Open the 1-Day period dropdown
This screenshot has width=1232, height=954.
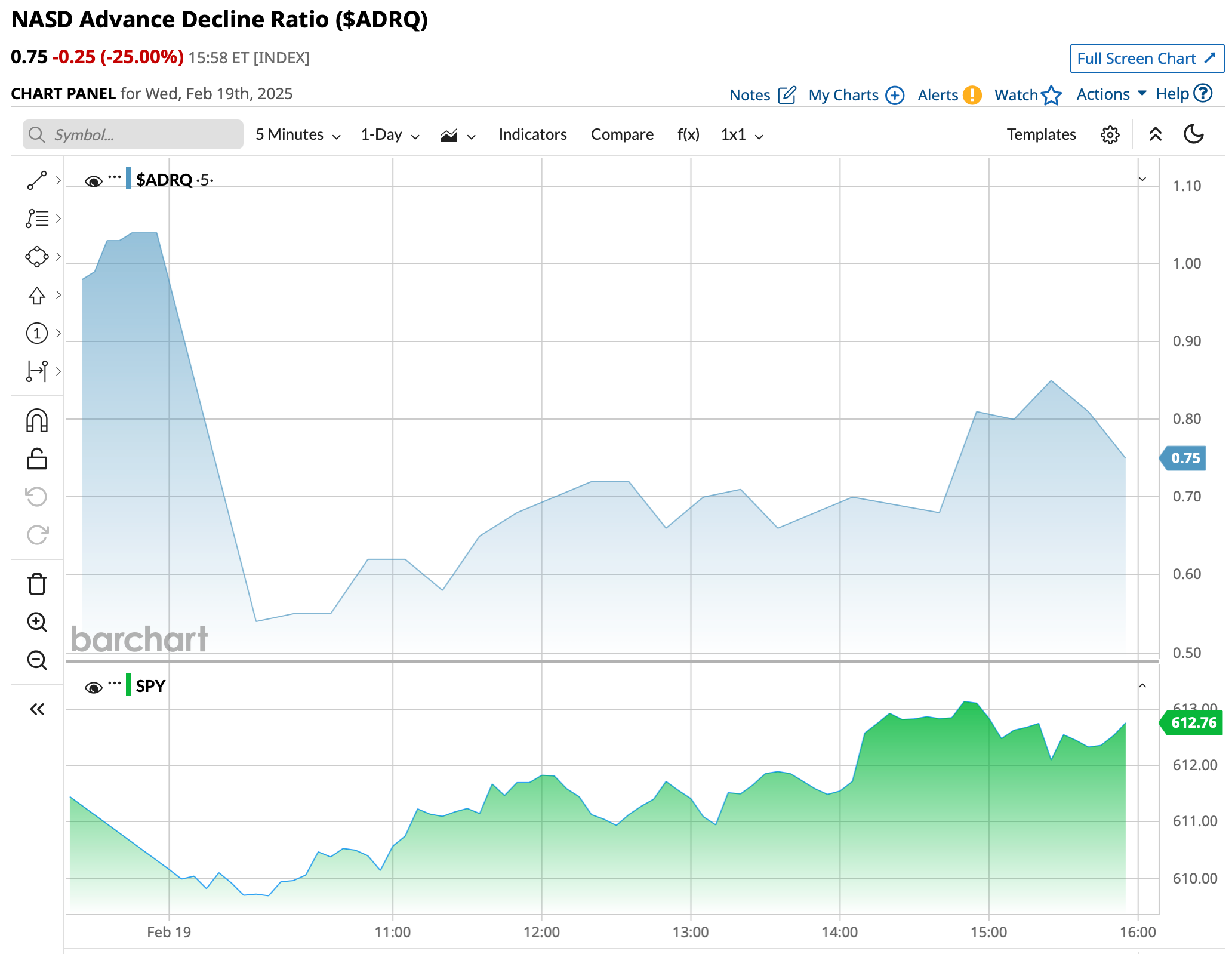(x=390, y=135)
